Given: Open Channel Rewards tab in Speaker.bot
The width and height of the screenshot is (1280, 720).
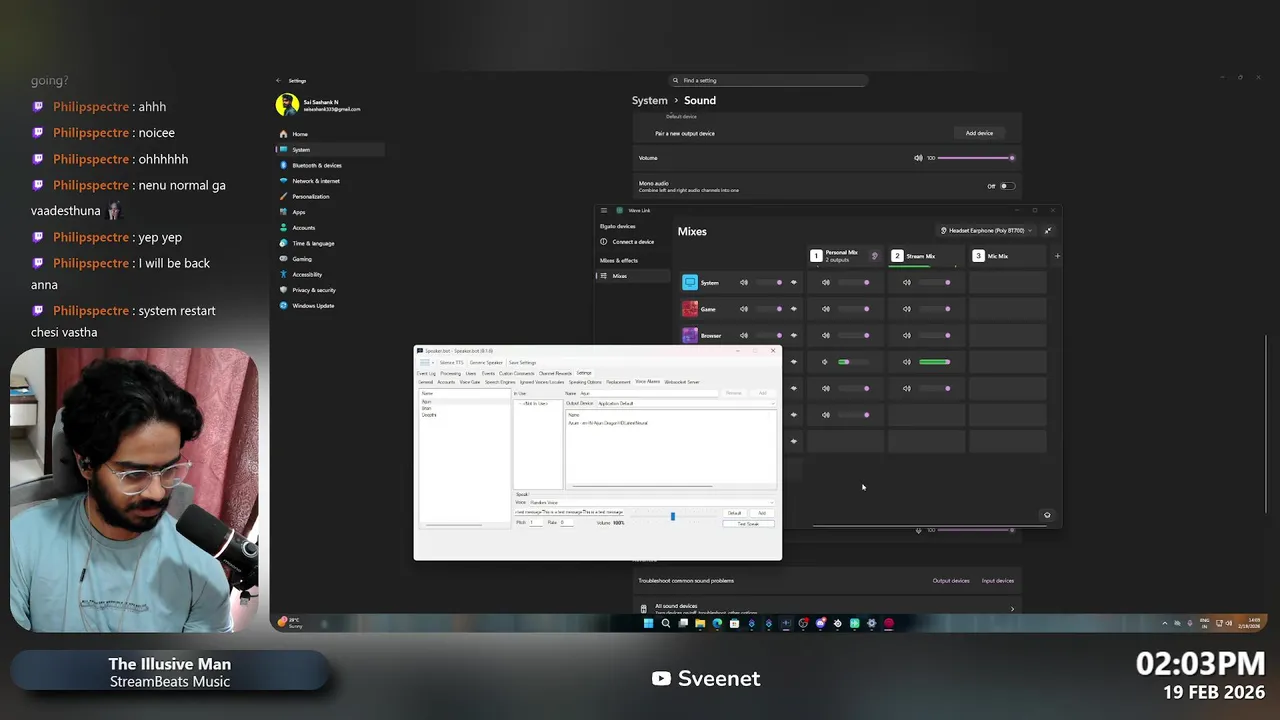Looking at the screenshot, I should 555,373.
